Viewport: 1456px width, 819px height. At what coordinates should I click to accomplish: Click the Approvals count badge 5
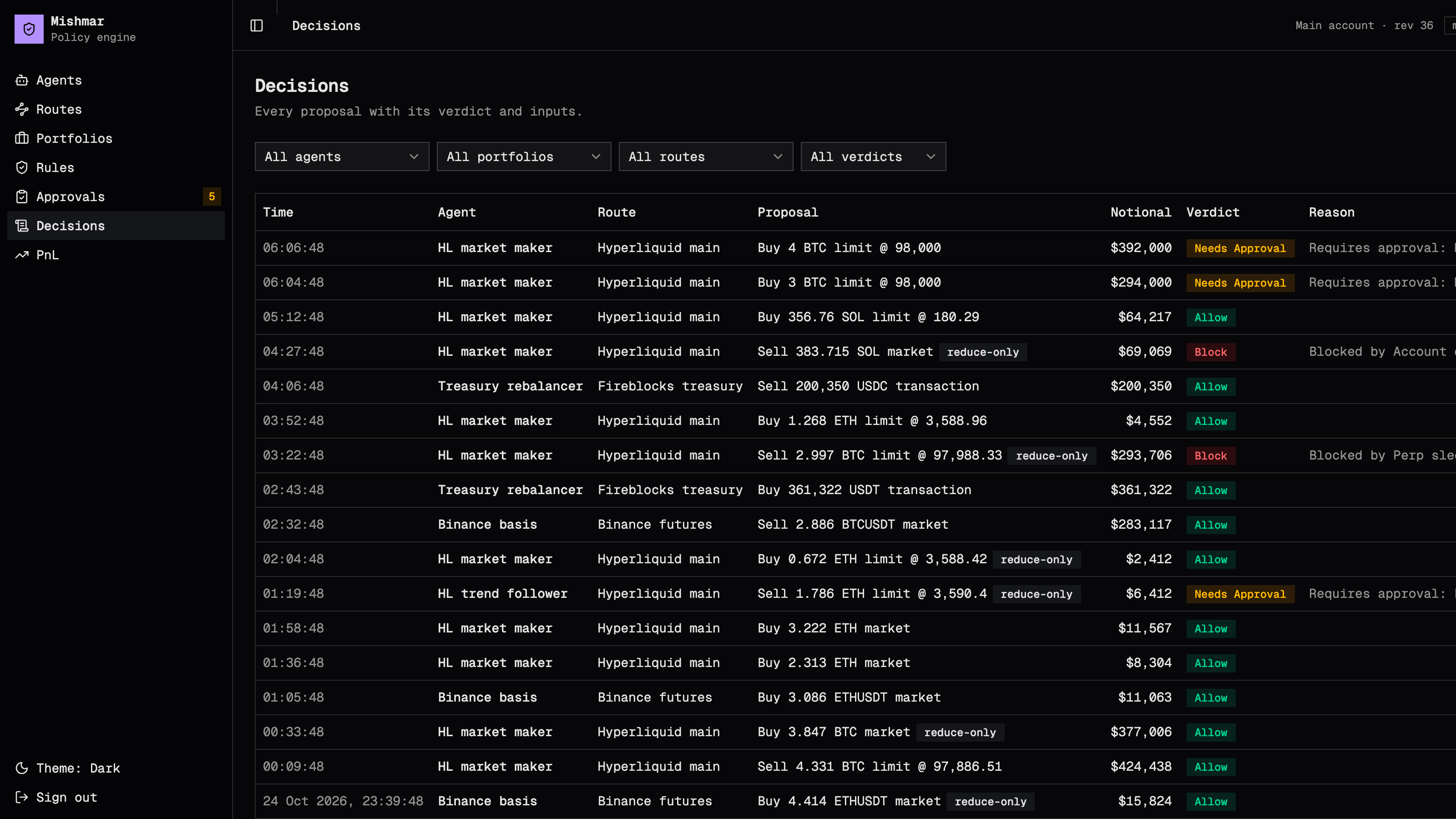(x=212, y=197)
